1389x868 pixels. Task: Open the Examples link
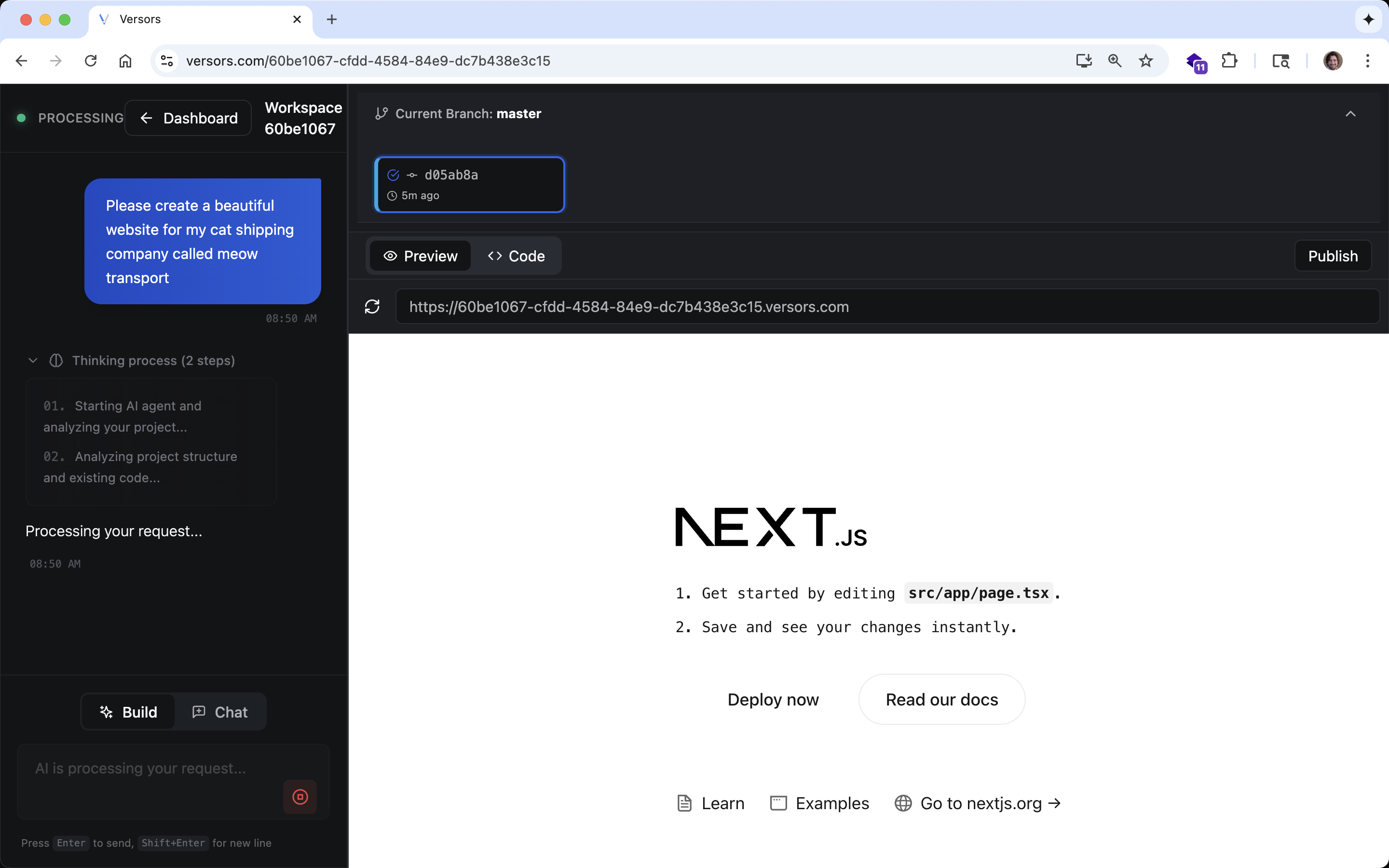click(819, 803)
